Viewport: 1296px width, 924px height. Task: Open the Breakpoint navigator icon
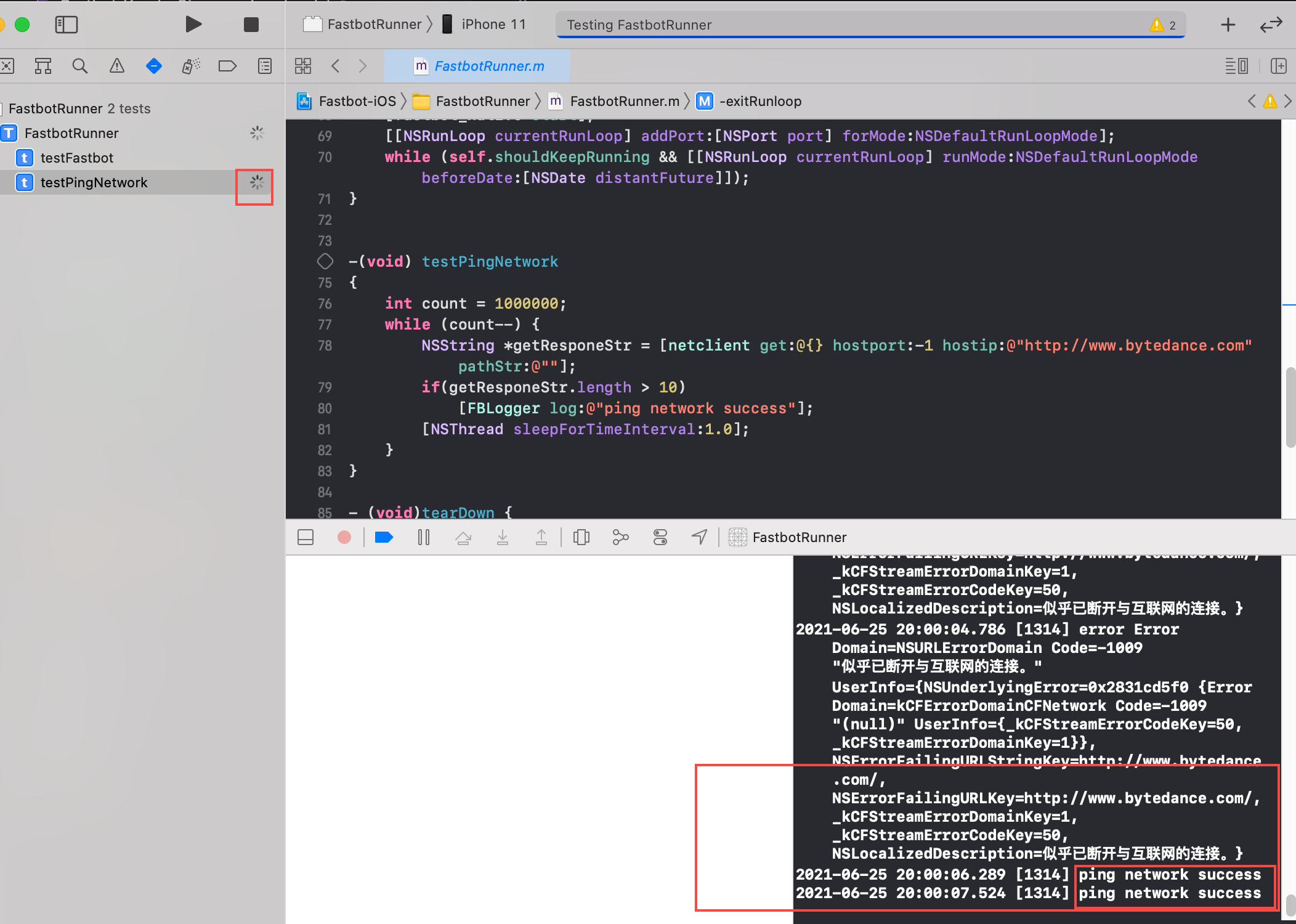pyautogui.click(x=227, y=66)
